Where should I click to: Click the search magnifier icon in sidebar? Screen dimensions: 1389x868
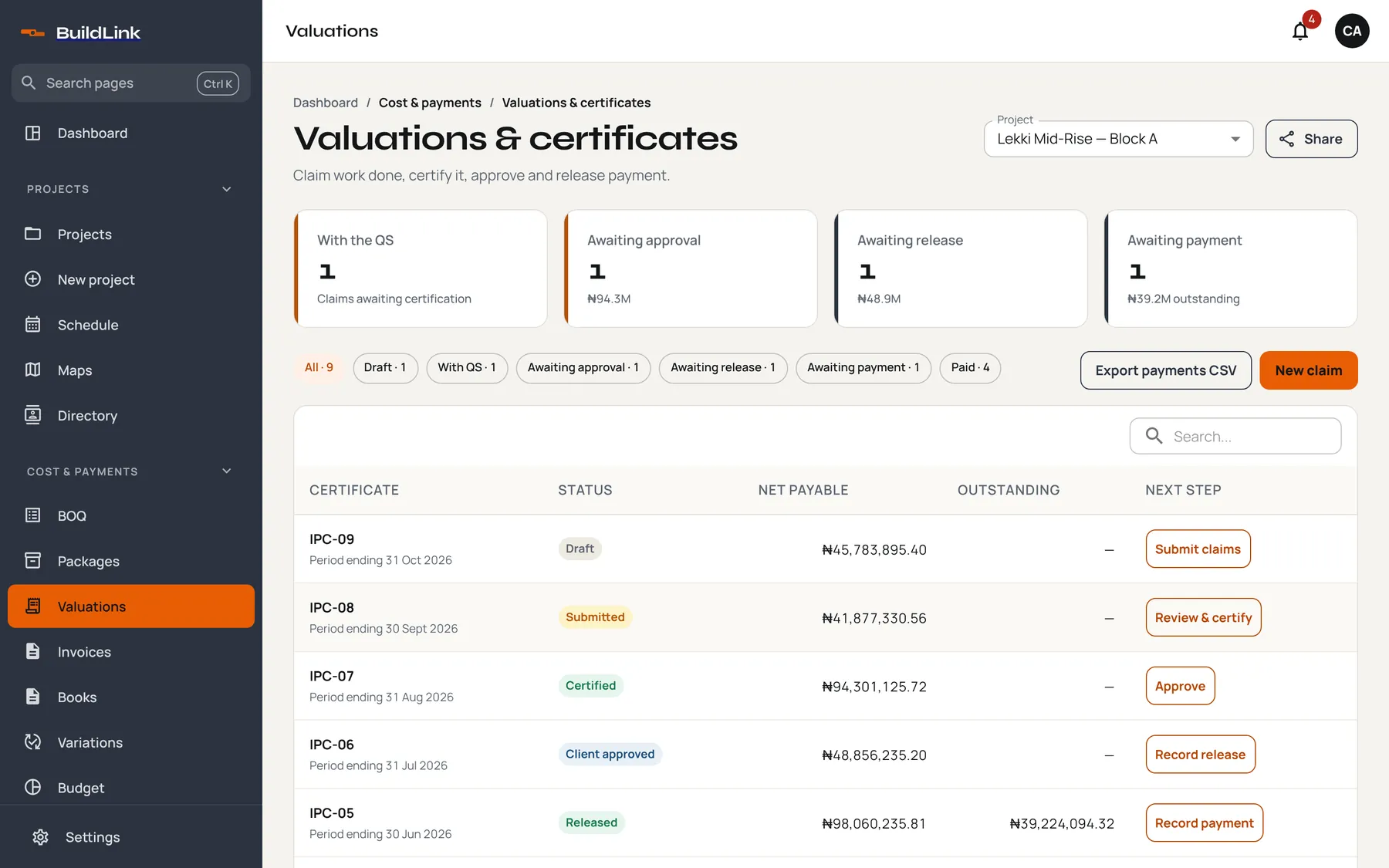(29, 83)
